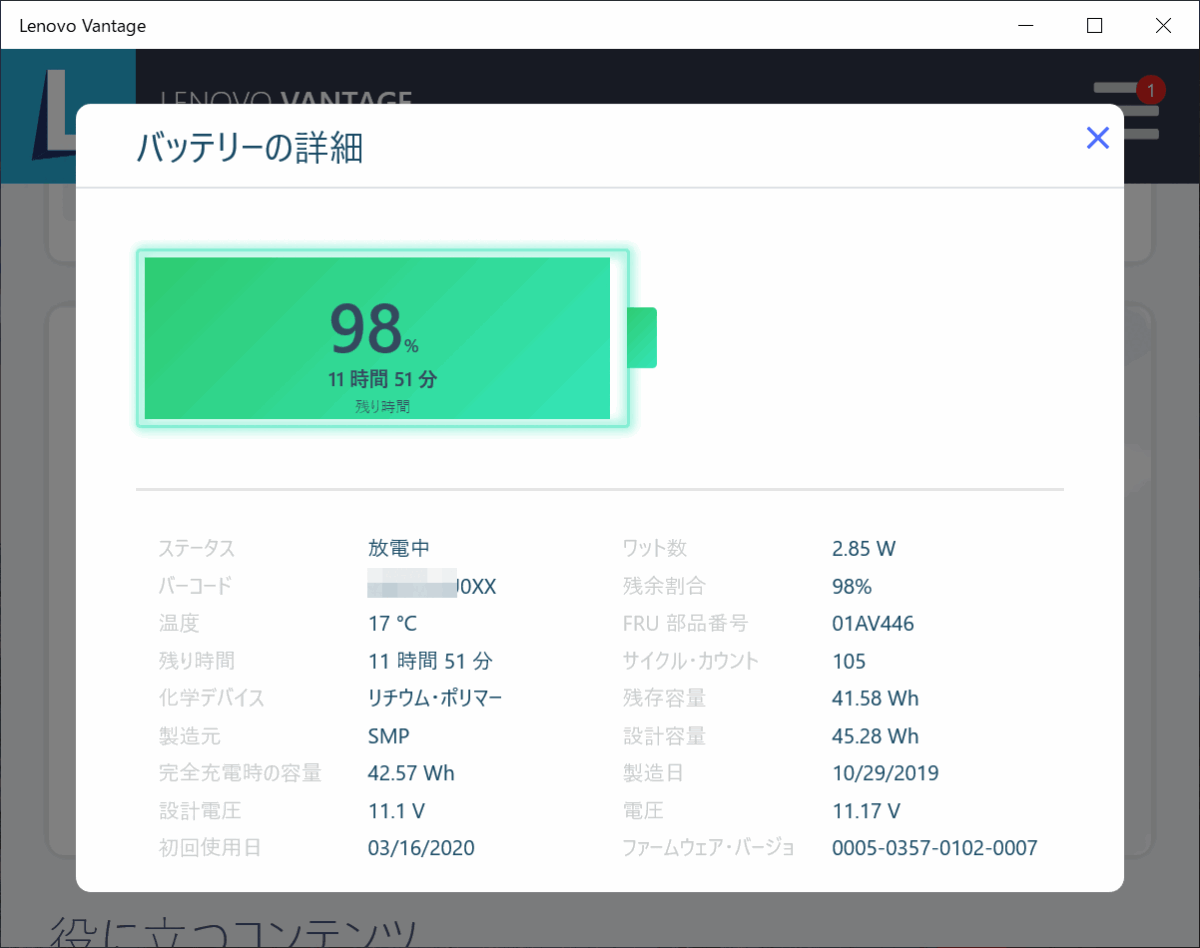The height and width of the screenshot is (948, 1200).
Task: Select the 残存容量 value 41.58 Wh
Action: point(875,698)
